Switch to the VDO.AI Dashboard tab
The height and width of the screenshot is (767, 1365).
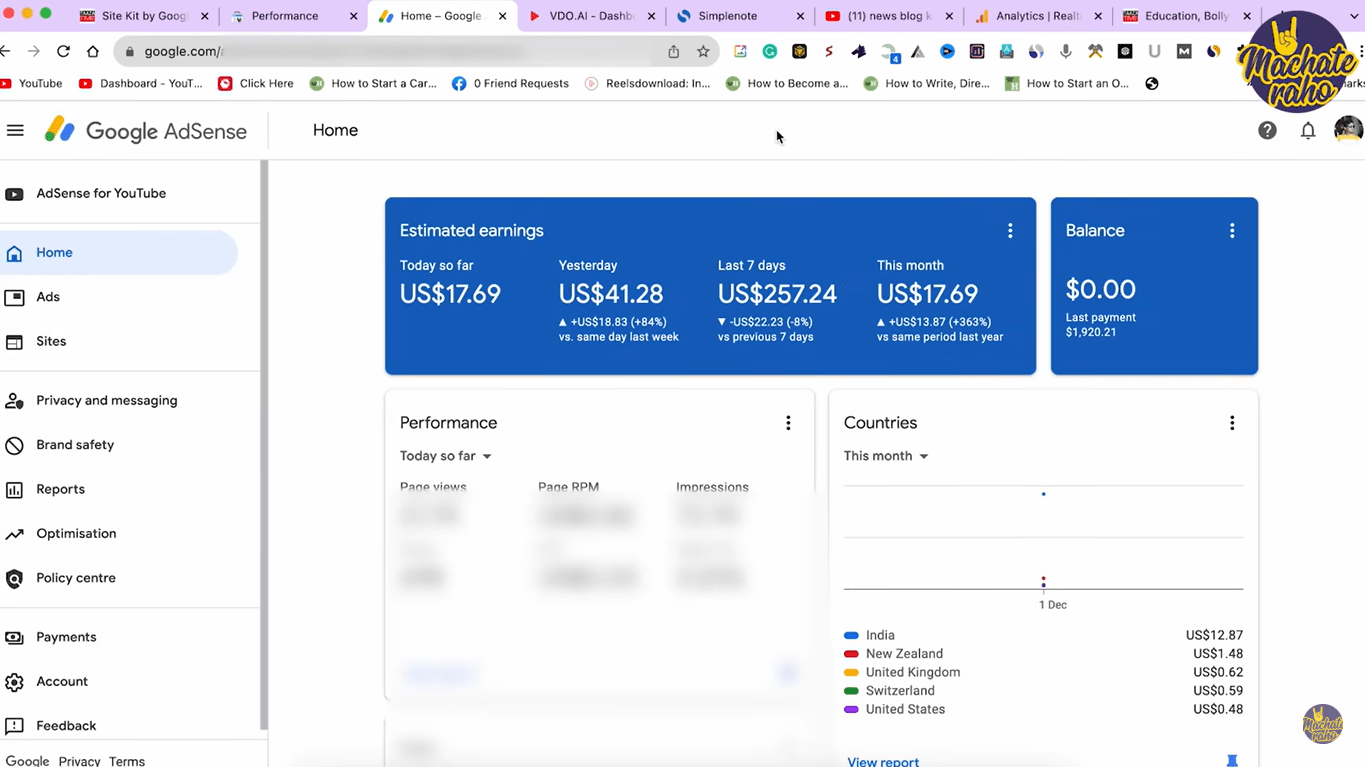pyautogui.click(x=592, y=16)
